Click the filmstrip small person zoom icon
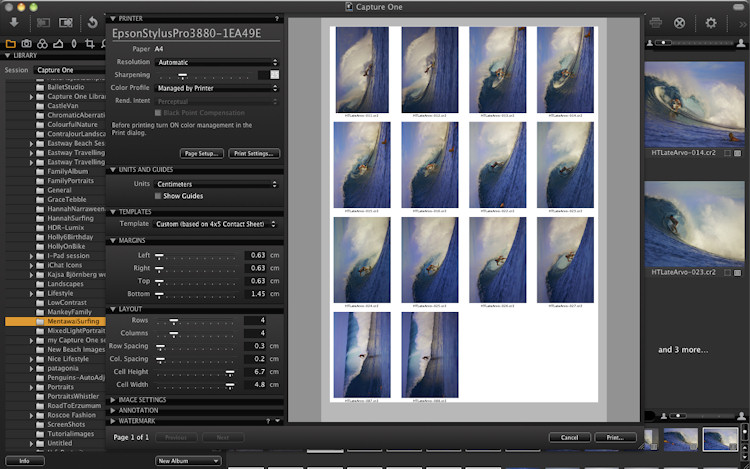The width and height of the screenshot is (750, 469). point(663,416)
